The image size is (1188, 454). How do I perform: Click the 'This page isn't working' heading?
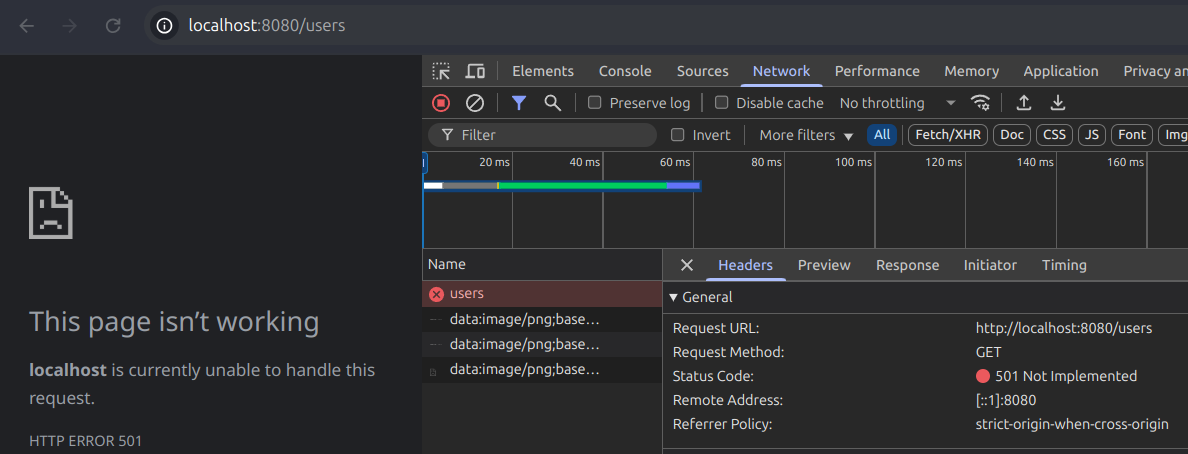tap(174, 322)
